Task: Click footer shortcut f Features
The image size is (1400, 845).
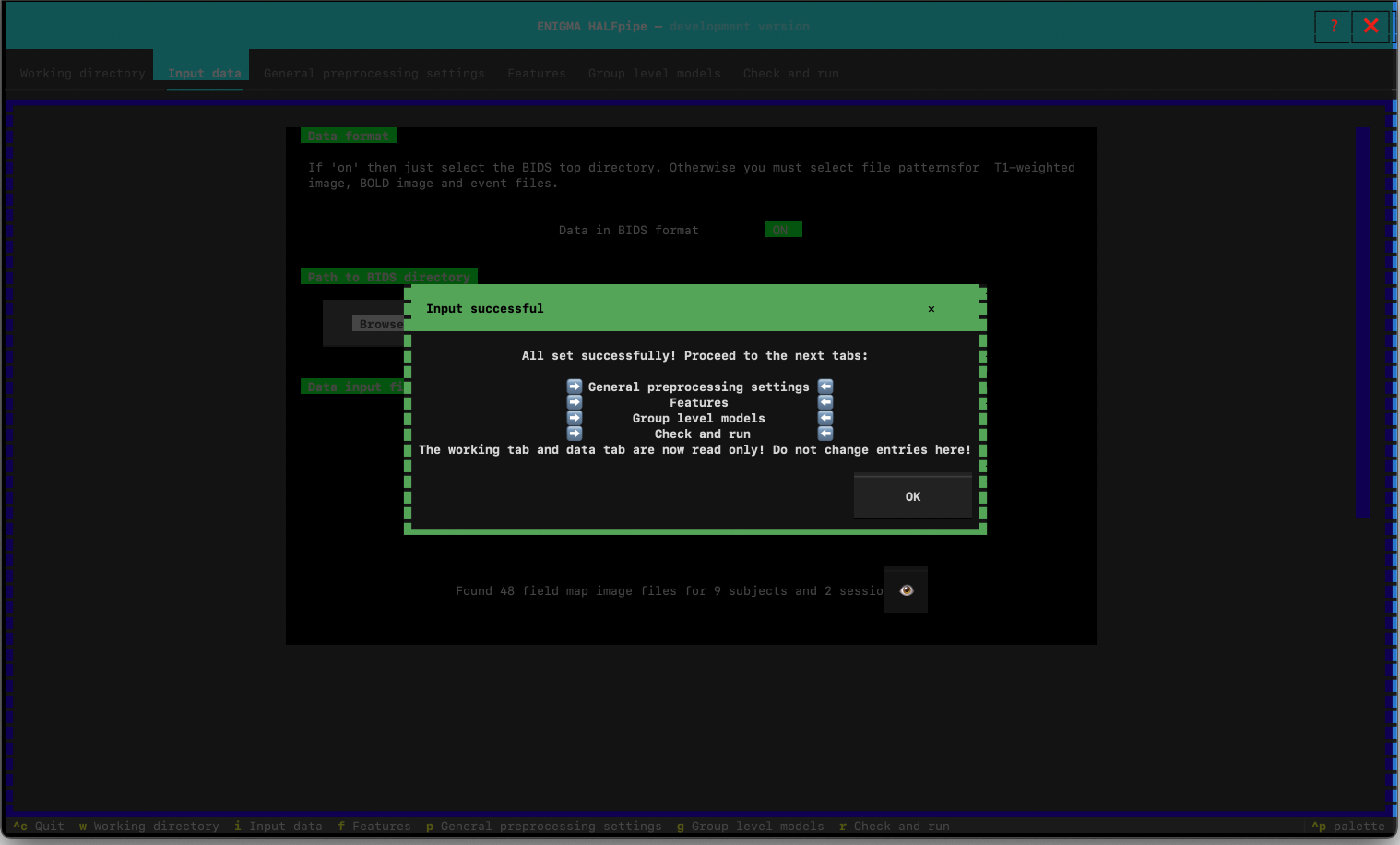Action: pyautogui.click(x=374, y=827)
